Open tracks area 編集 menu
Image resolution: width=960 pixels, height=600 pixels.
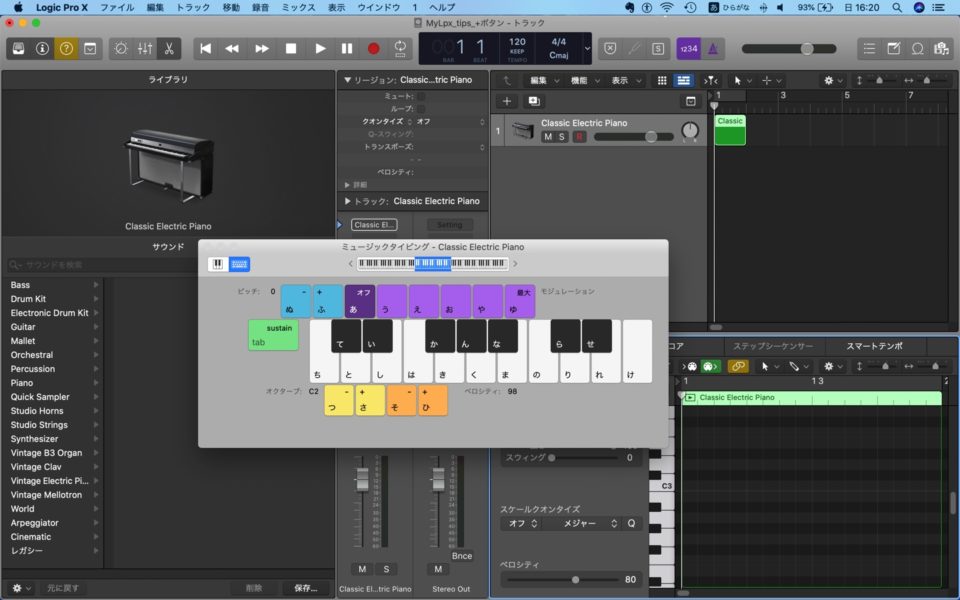(x=544, y=80)
